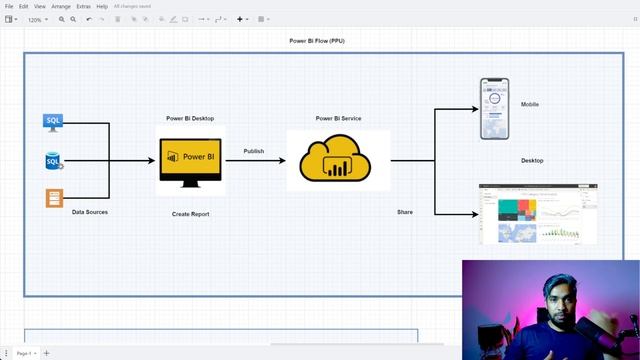The width and height of the screenshot is (640, 360).
Task: Click the line color pencil icon
Action: [x=173, y=19]
